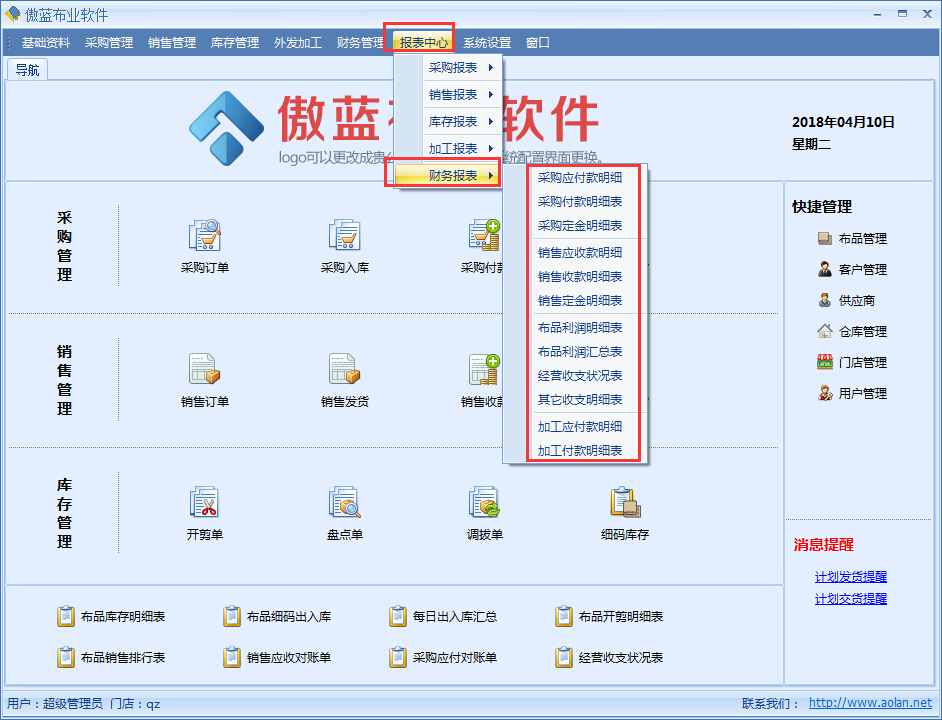Click the 盘点单 inventory count icon

click(x=345, y=502)
